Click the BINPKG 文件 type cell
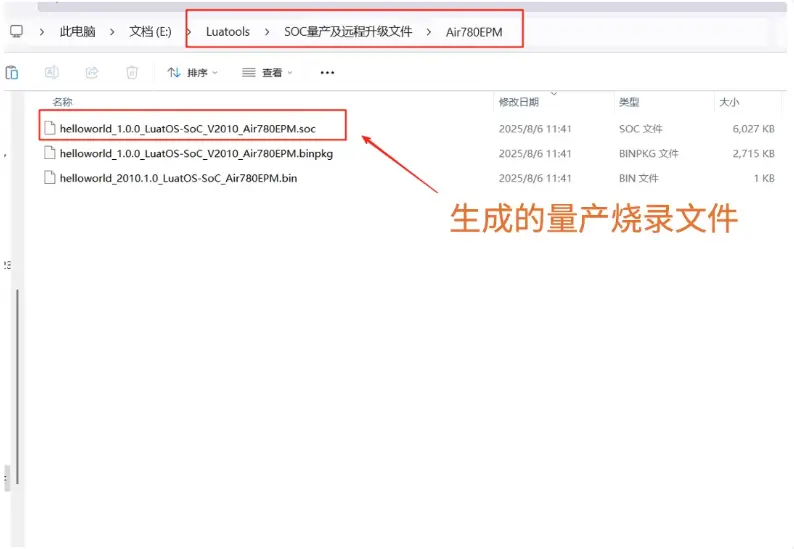This screenshot has width=794, height=549. (x=649, y=153)
